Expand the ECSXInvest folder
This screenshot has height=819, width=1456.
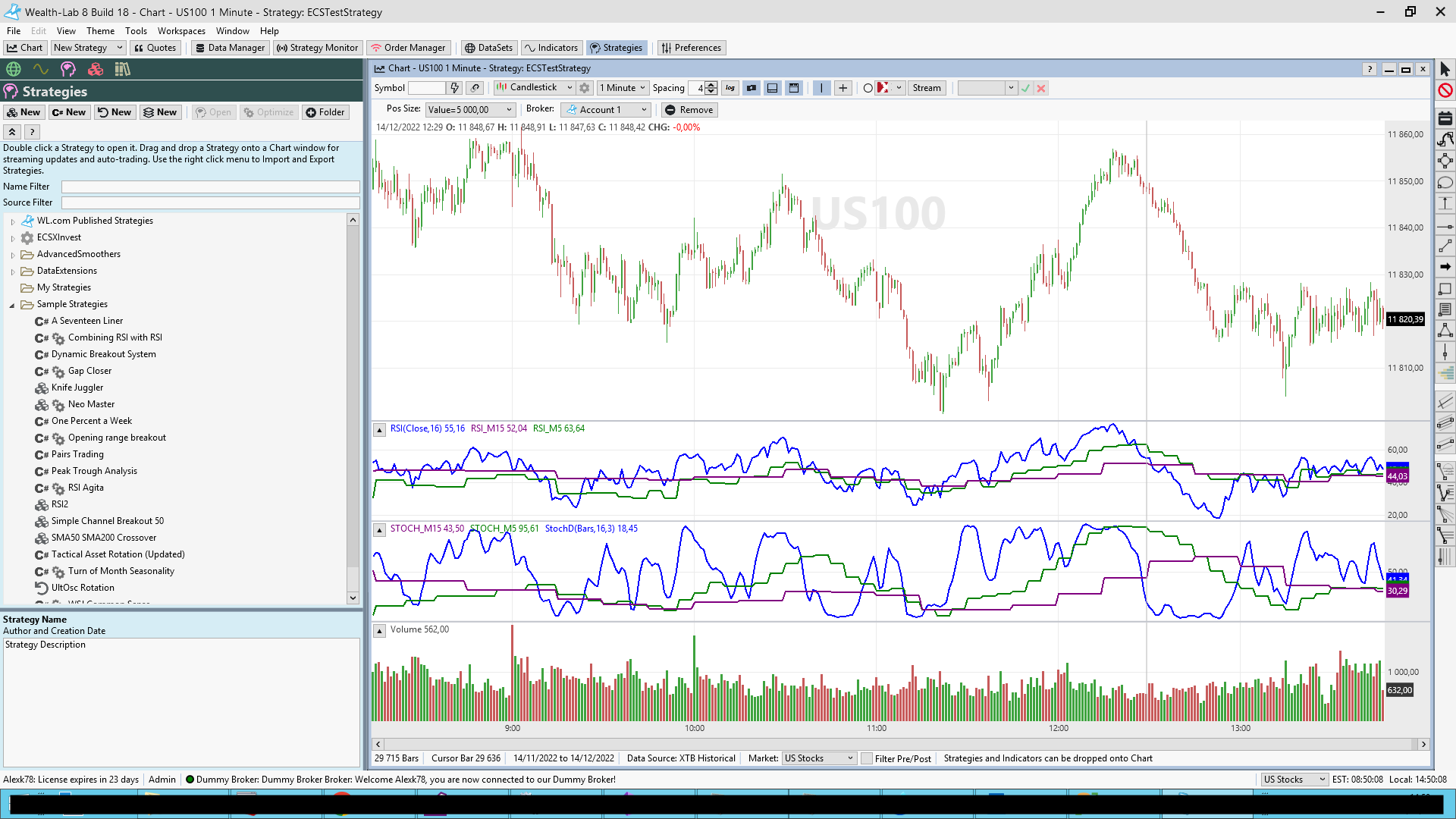click(x=13, y=238)
